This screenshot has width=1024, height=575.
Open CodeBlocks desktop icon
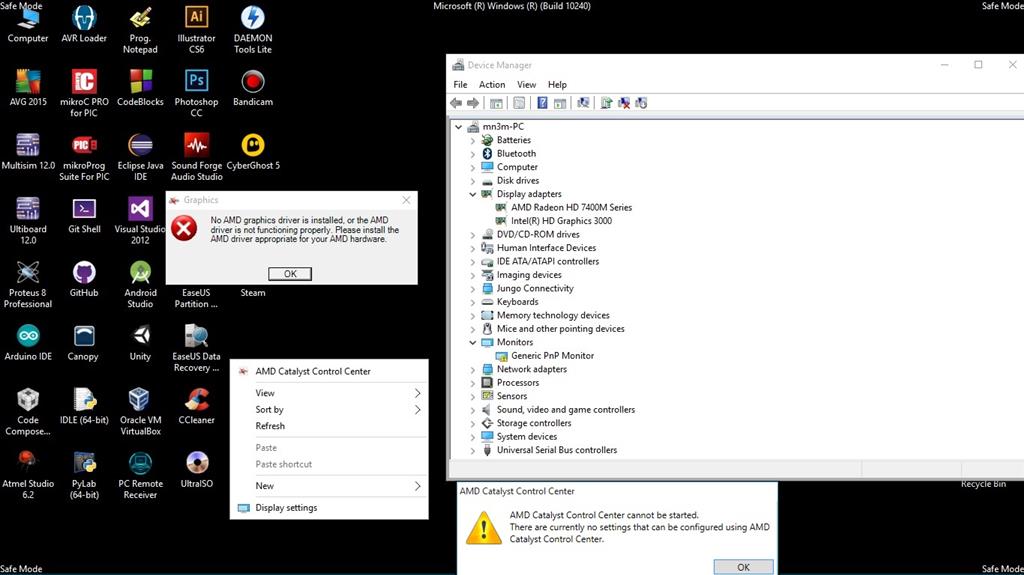pyautogui.click(x=140, y=88)
